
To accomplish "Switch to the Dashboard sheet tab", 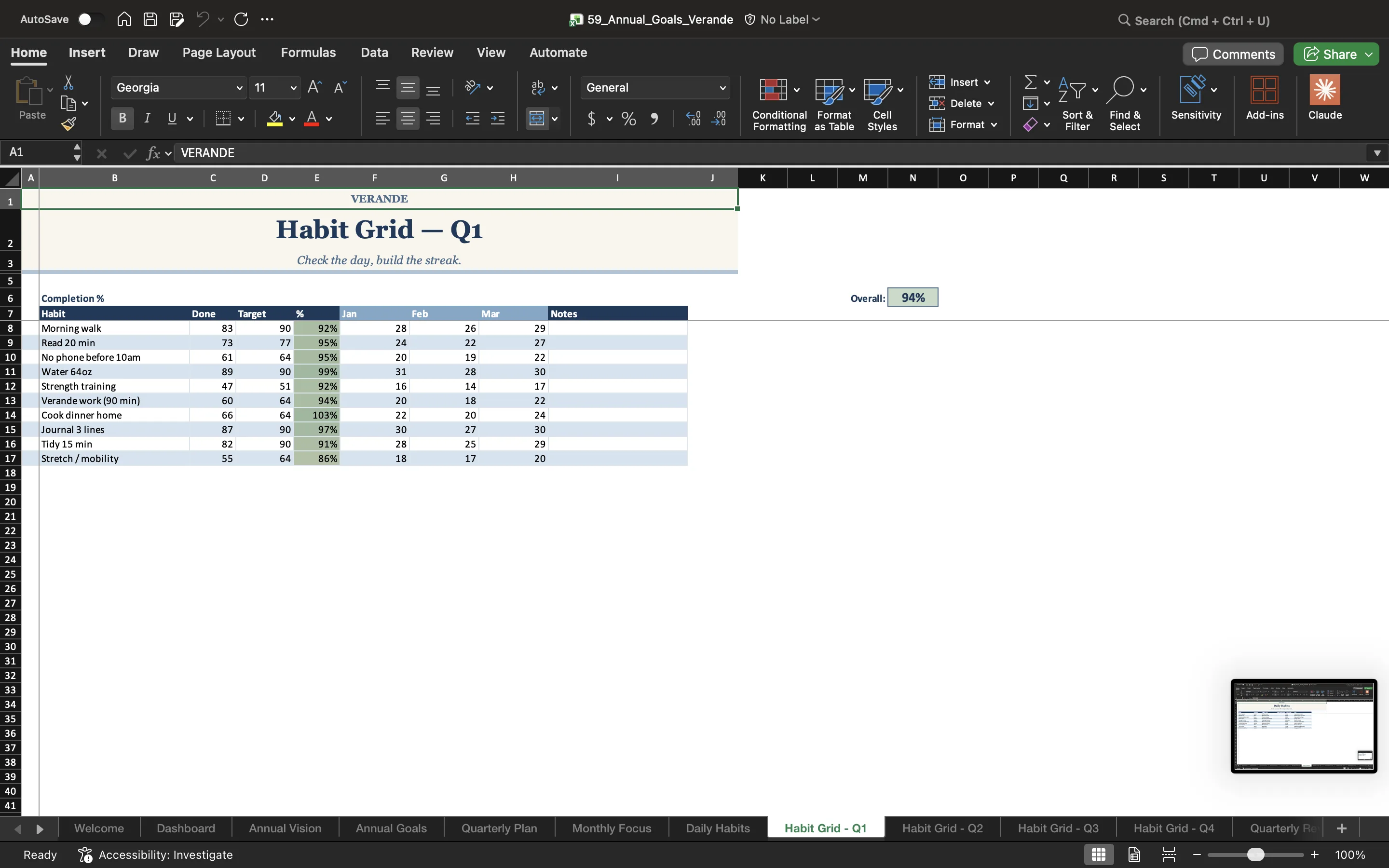I will point(185,828).
